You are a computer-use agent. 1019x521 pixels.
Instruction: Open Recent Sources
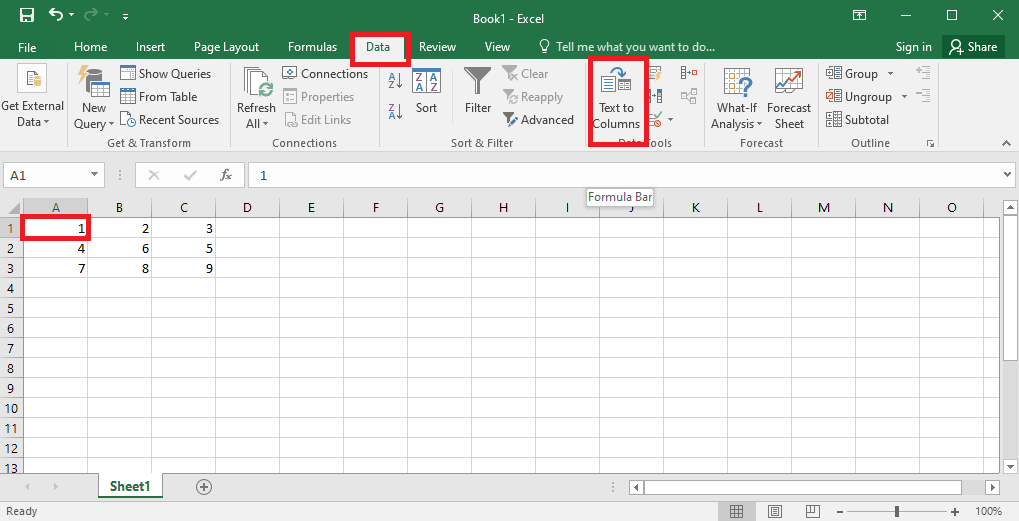(170, 120)
